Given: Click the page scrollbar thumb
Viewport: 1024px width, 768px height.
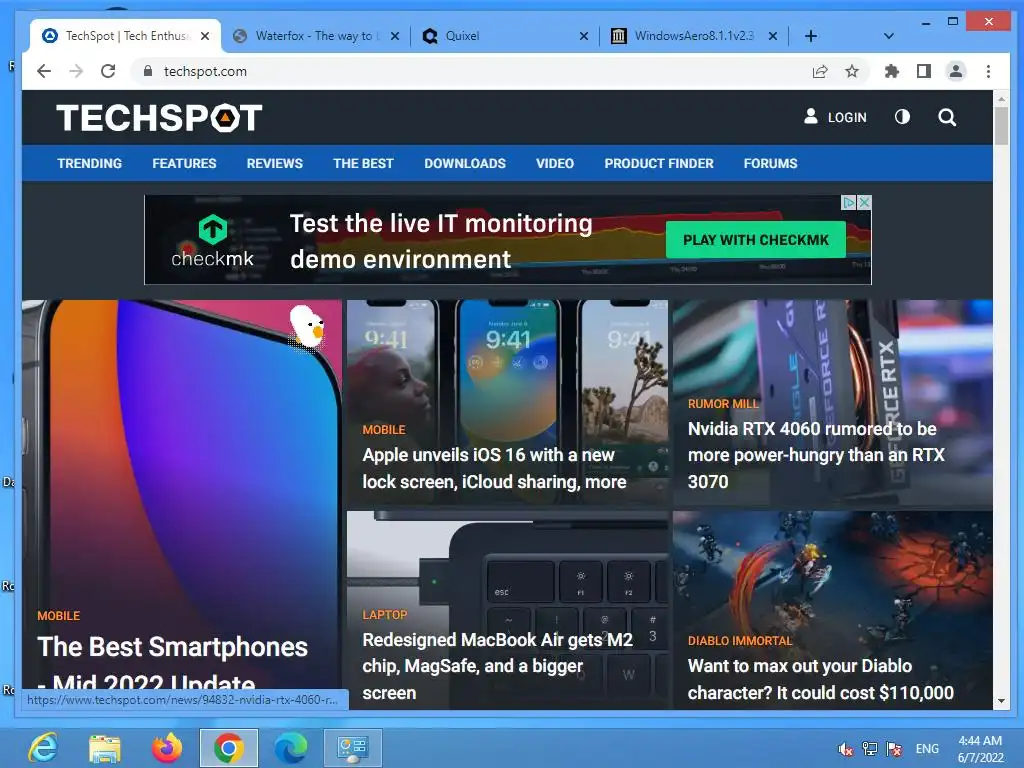Looking at the screenshot, I should coord(1001,126).
